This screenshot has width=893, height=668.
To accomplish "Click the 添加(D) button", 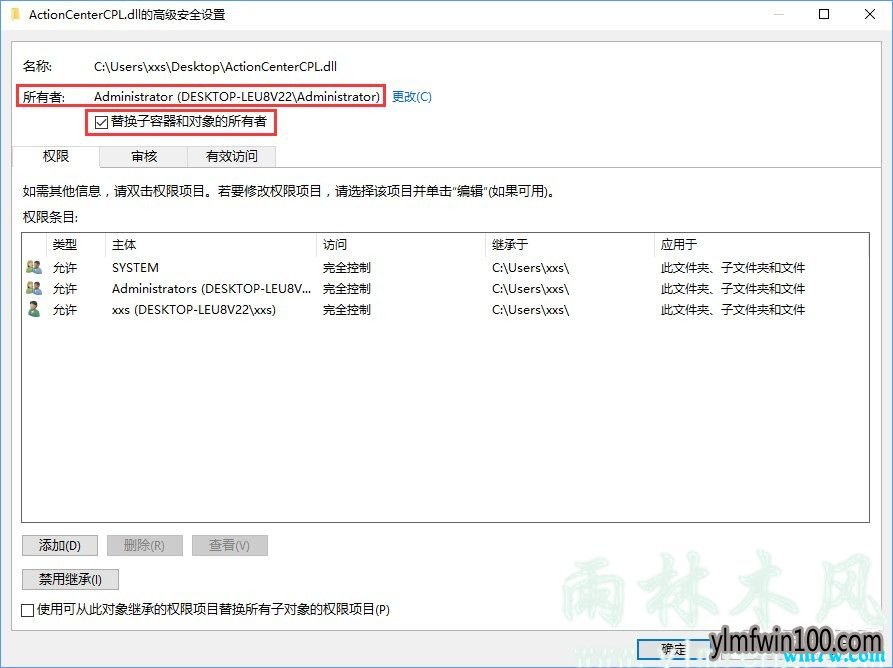I will click(60, 546).
